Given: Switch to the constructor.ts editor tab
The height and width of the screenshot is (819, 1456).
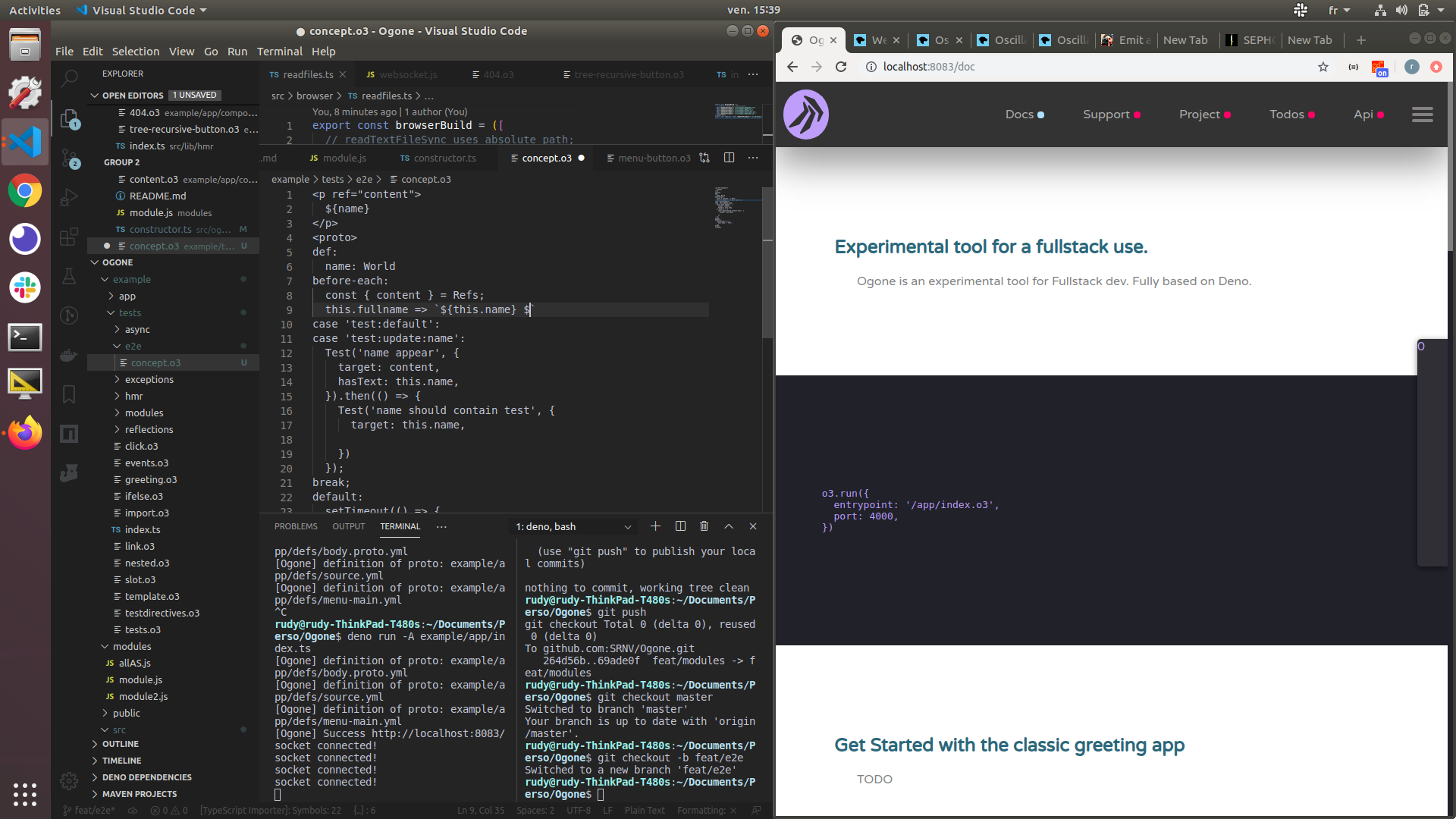Looking at the screenshot, I should tap(444, 158).
